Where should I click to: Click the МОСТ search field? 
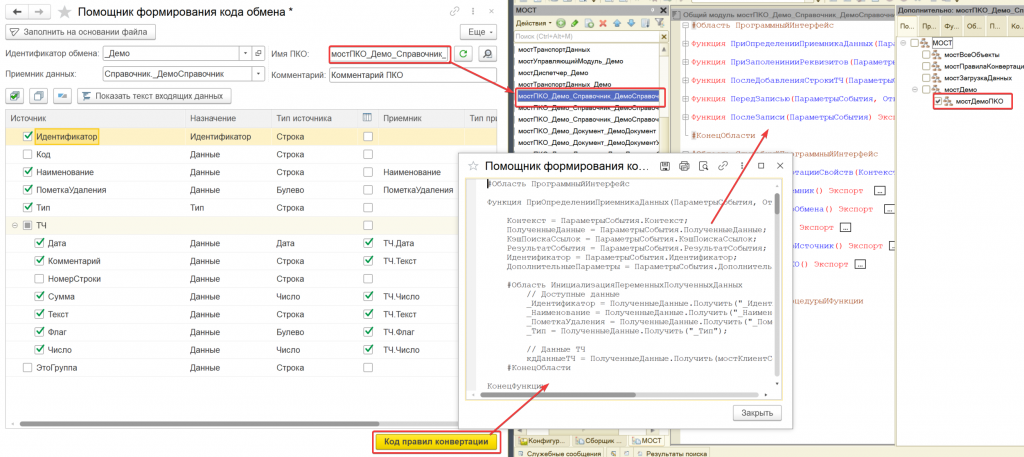point(586,36)
